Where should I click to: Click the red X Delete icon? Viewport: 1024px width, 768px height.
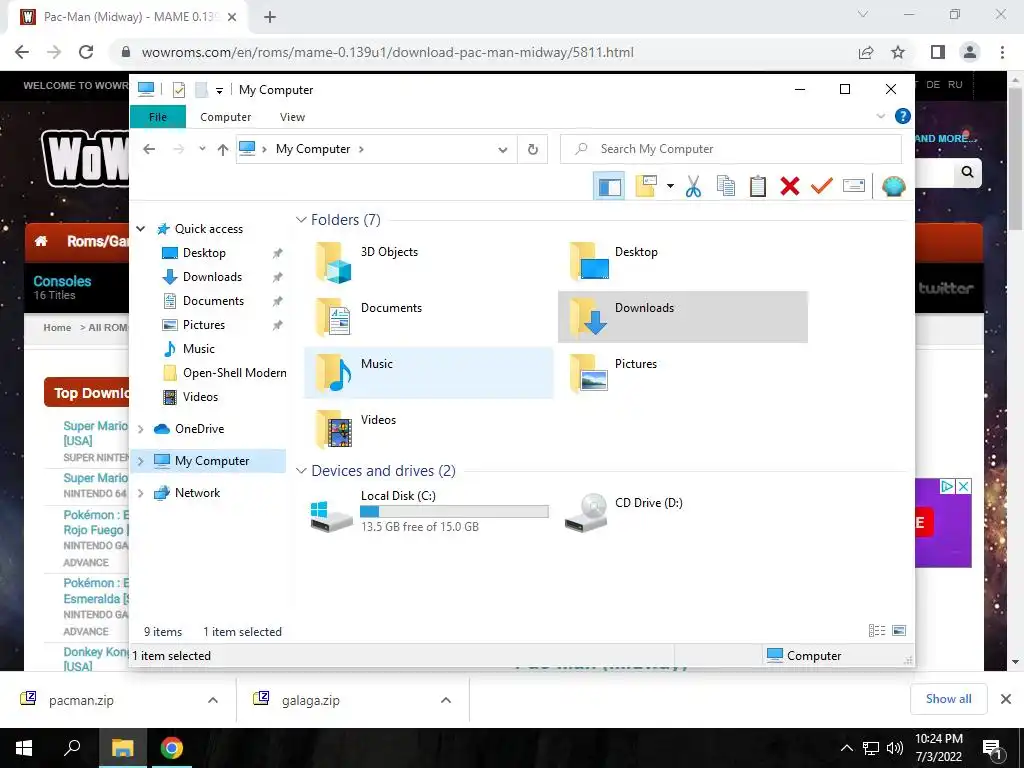[790, 186]
